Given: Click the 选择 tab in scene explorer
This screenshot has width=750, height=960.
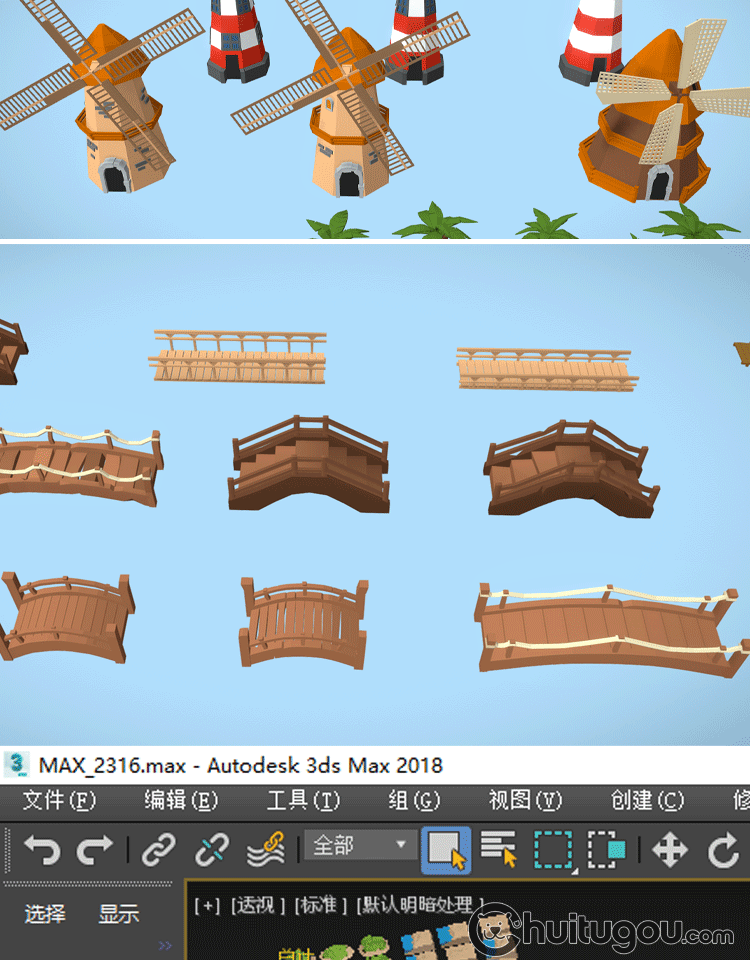Looking at the screenshot, I should (45, 913).
